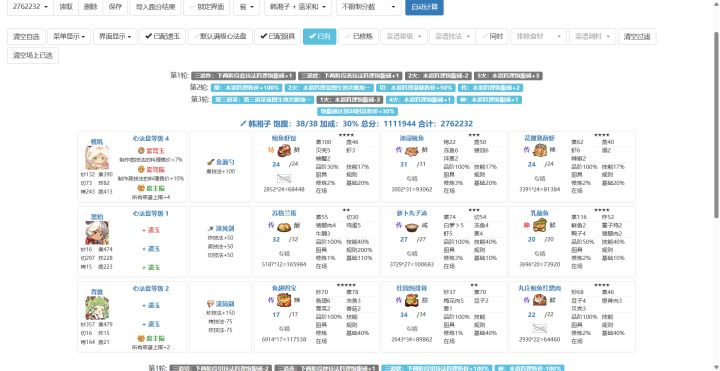Click the blue 自动计算 auto calculate button
This screenshot has width=720, height=371.
pyautogui.click(x=424, y=7)
